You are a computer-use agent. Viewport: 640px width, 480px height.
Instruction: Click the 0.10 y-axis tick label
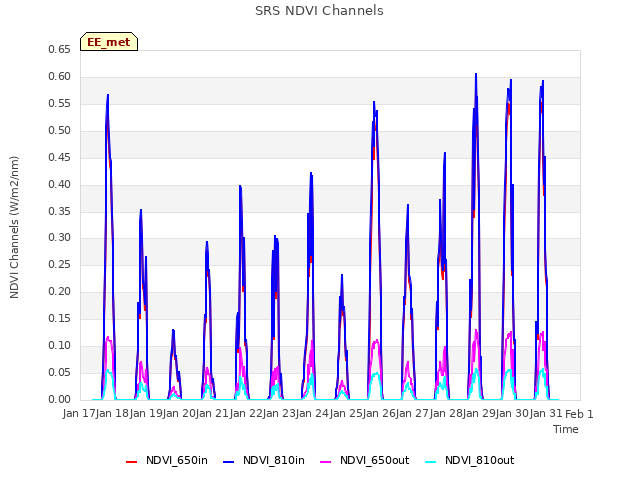60,345
